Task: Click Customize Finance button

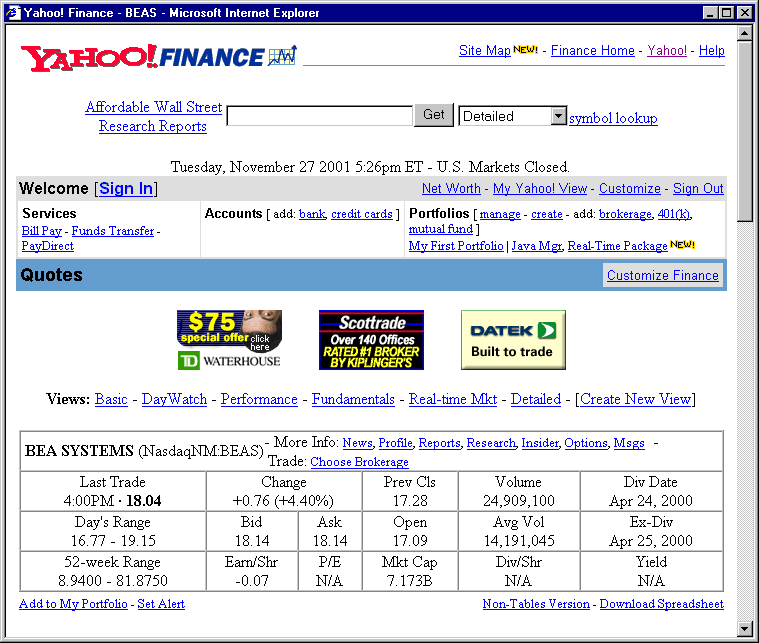Action: coord(663,275)
